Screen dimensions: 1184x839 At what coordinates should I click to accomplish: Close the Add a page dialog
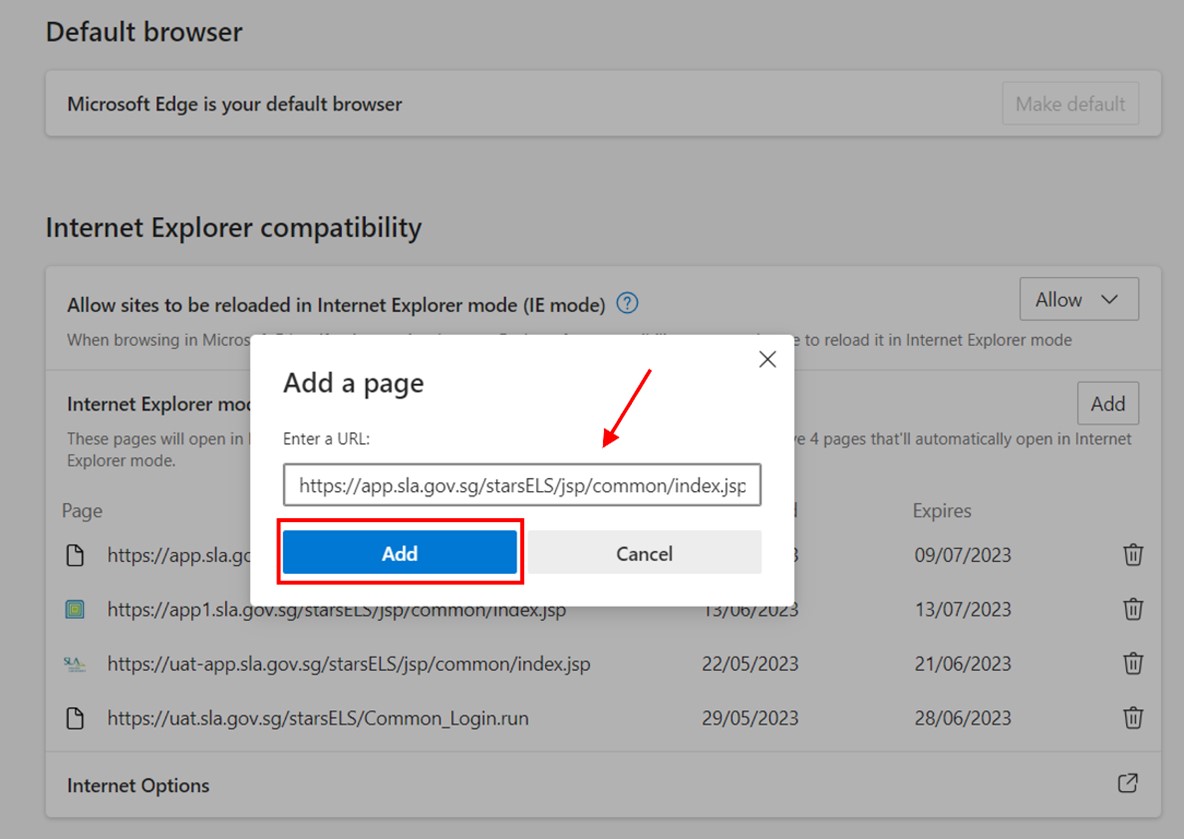click(767, 359)
